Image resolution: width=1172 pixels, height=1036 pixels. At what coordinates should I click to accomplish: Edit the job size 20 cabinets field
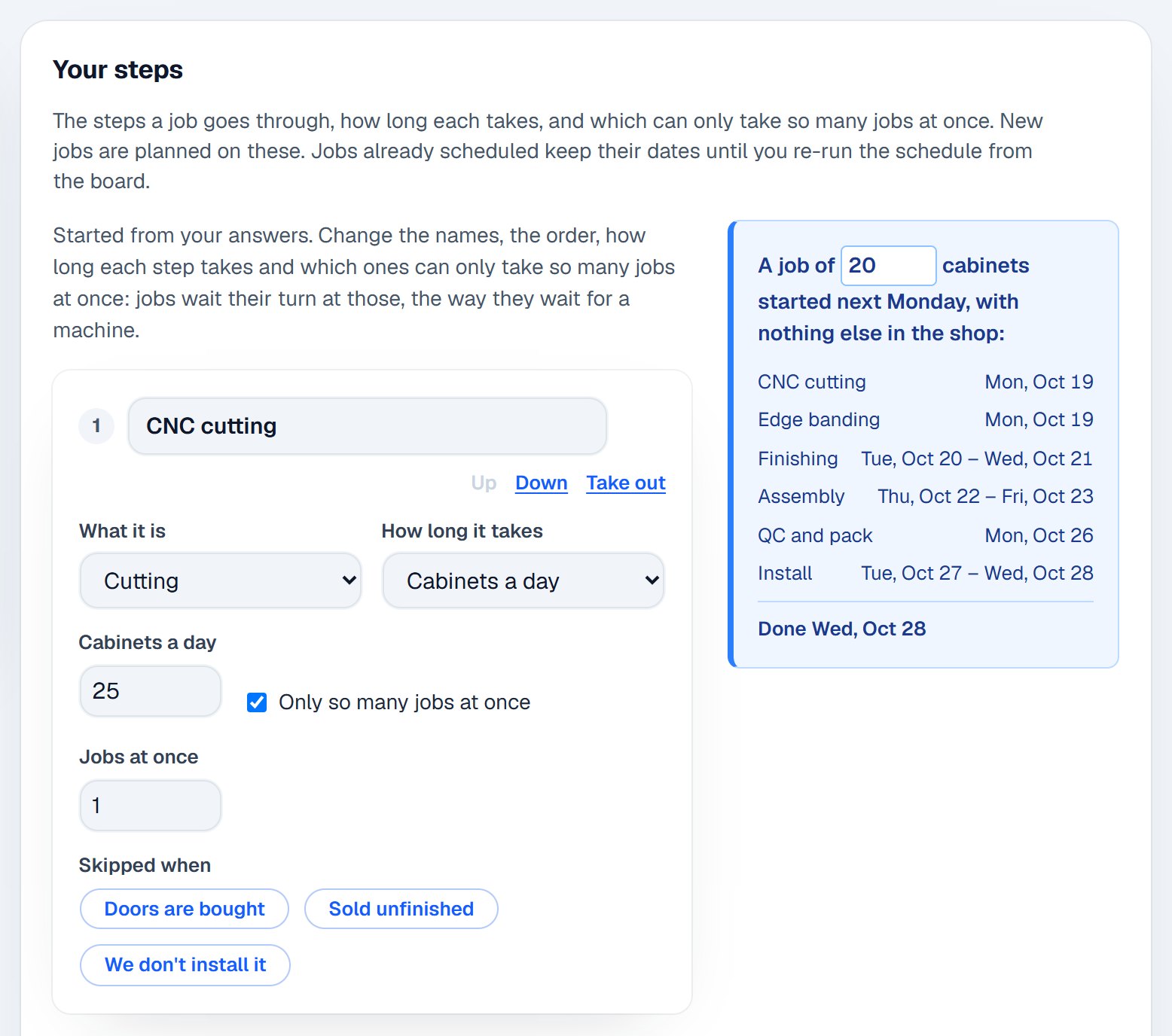[x=888, y=266]
